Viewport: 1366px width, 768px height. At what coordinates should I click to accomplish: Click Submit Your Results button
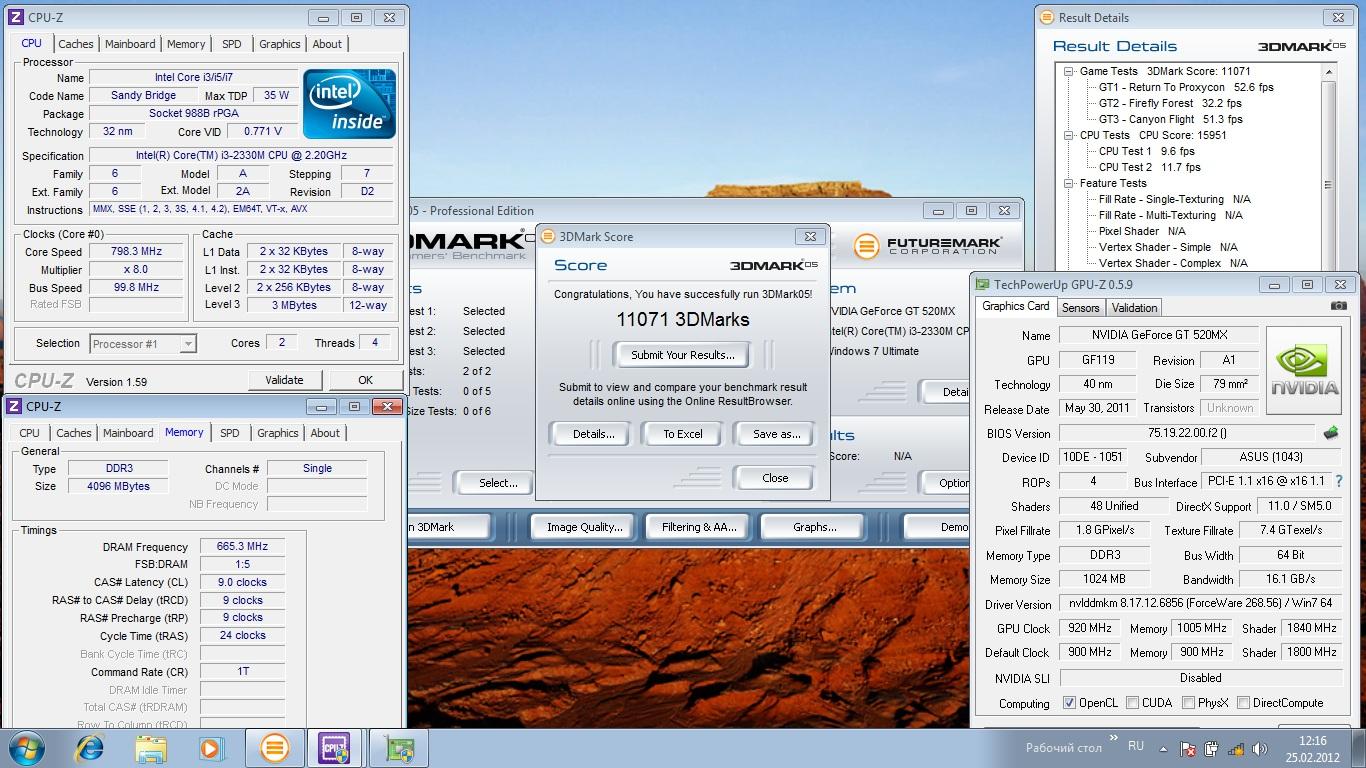683,355
